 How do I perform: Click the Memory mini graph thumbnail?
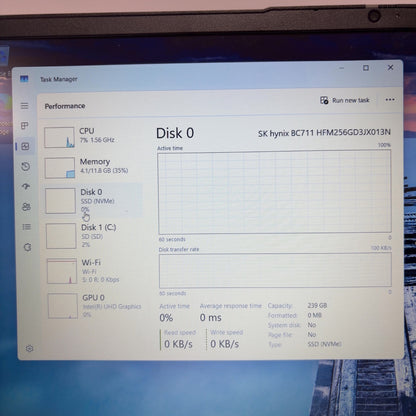(60, 168)
